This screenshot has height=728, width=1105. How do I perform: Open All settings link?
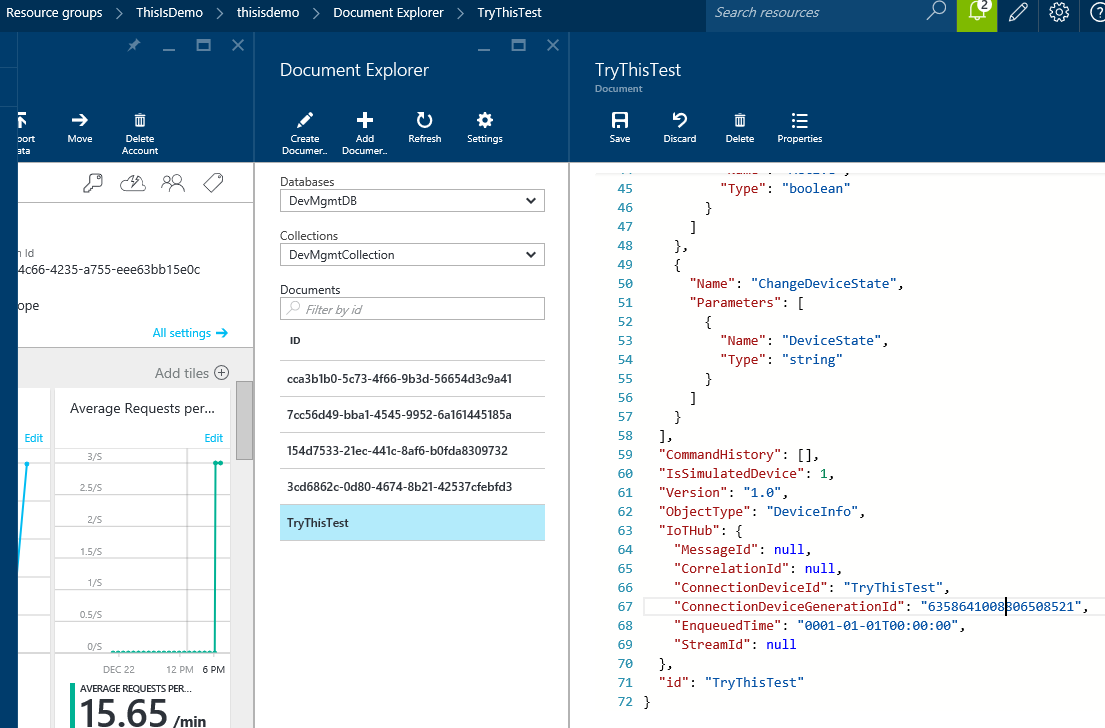190,333
